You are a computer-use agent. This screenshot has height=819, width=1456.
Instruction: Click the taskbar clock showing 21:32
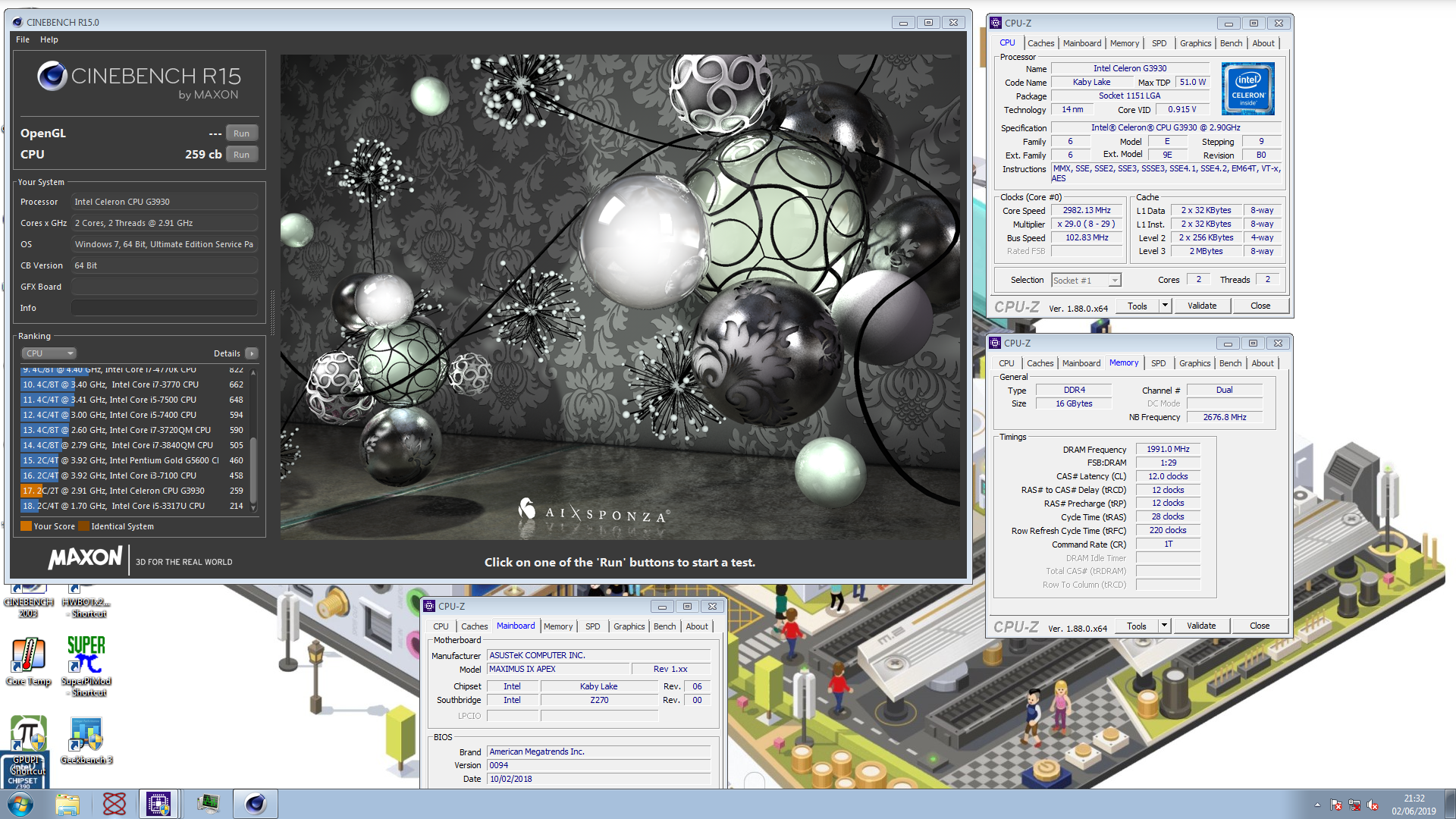[1414, 805]
